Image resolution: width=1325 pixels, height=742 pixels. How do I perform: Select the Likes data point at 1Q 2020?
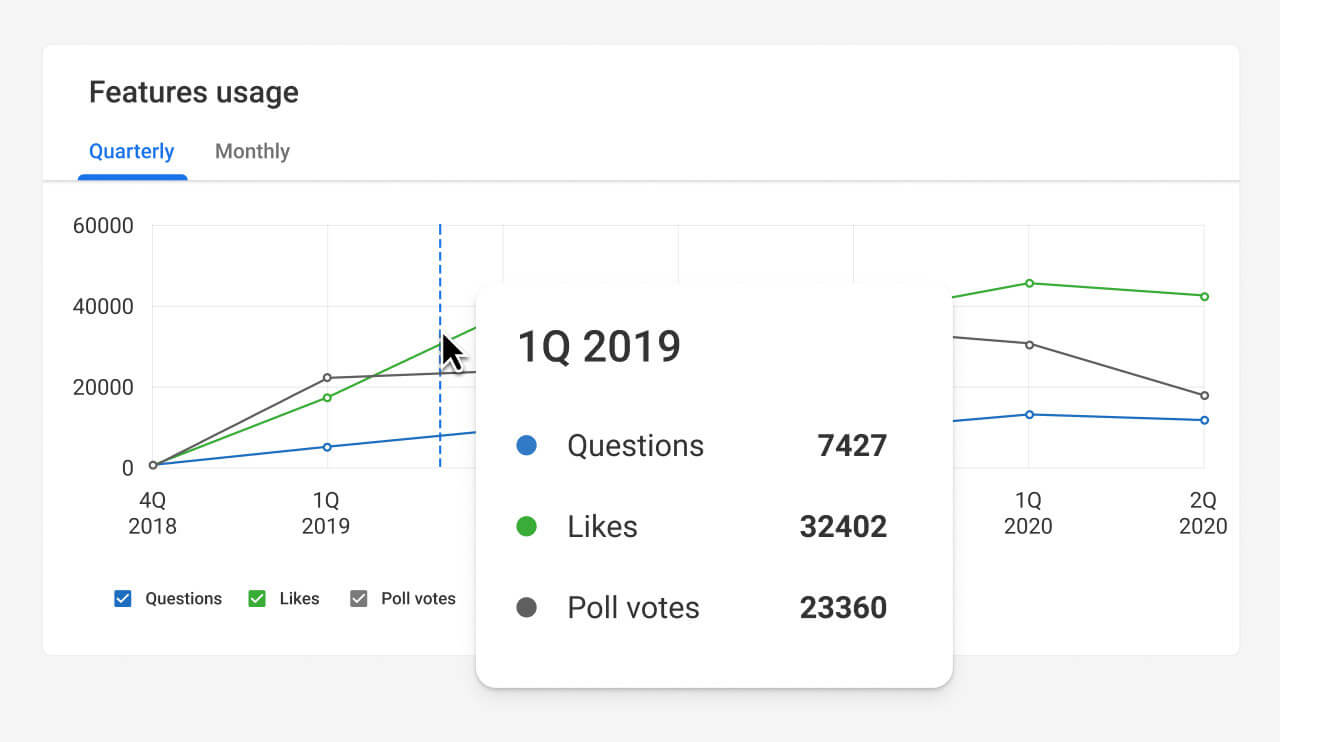coord(1028,283)
